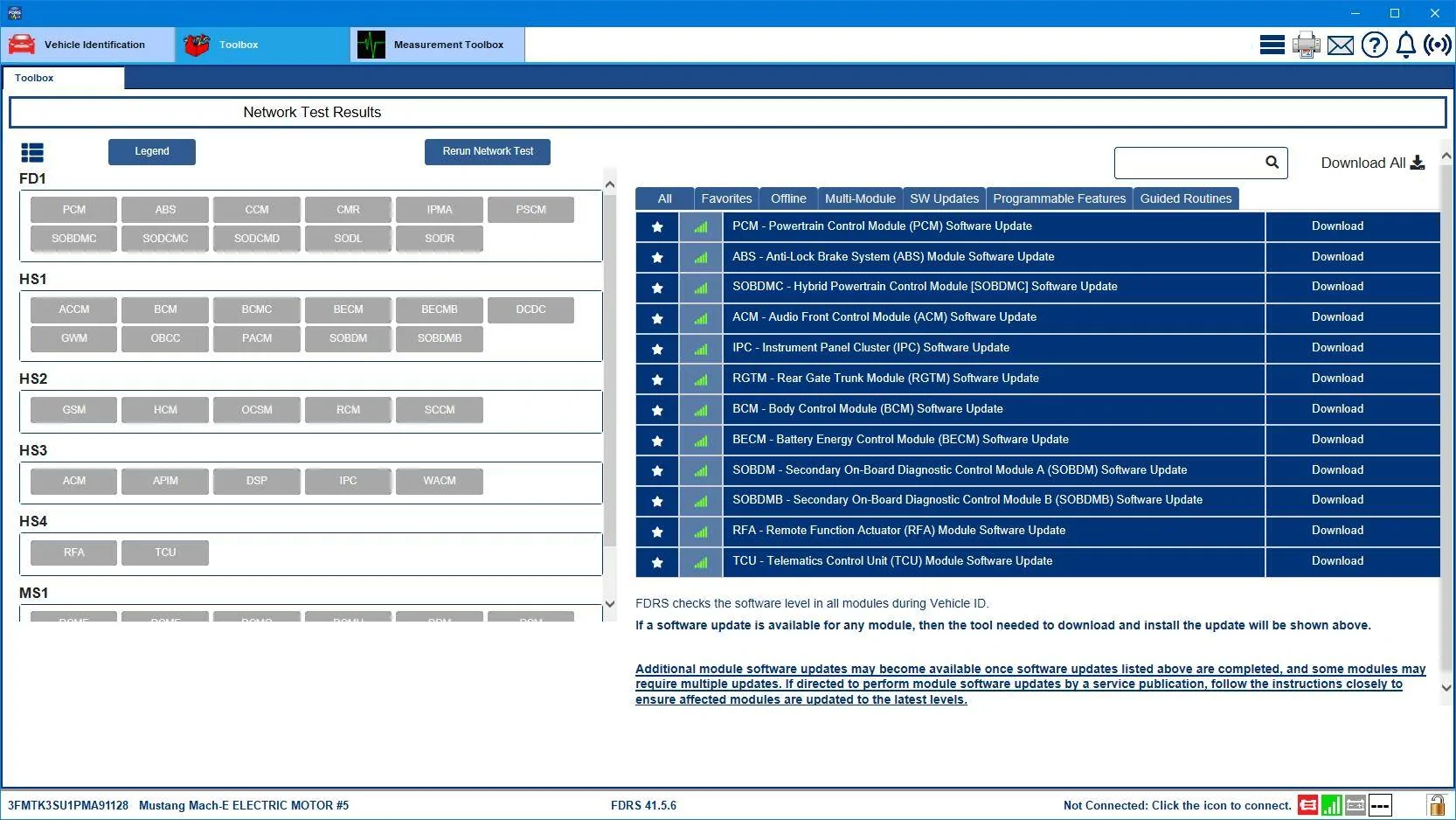1456x820 pixels.
Task: Click the SOBDMC Hybrid Powertrain Control Module row text
Action: (x=925, y=287)
